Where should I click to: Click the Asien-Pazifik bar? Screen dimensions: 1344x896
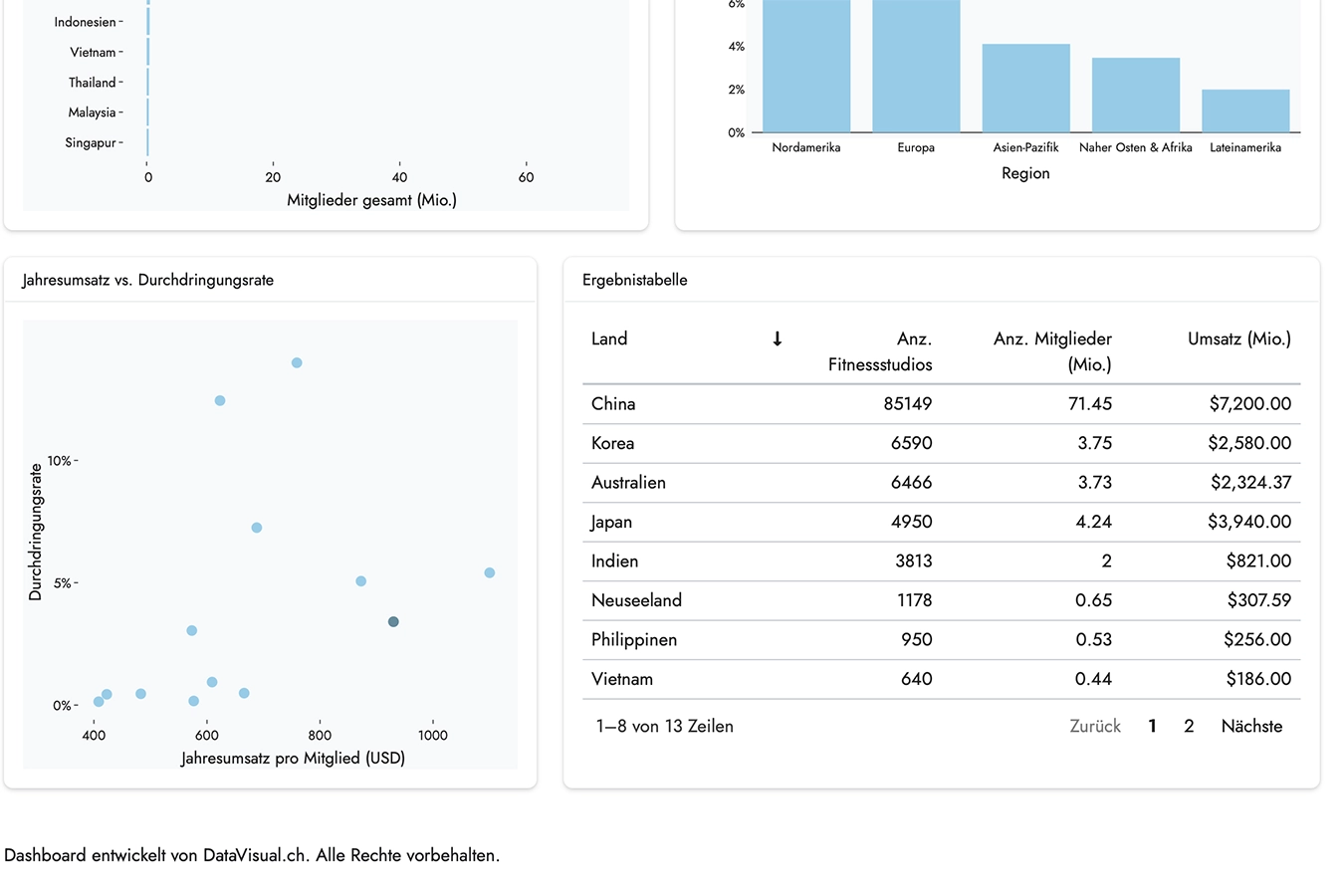click(x=1025, y=90)
